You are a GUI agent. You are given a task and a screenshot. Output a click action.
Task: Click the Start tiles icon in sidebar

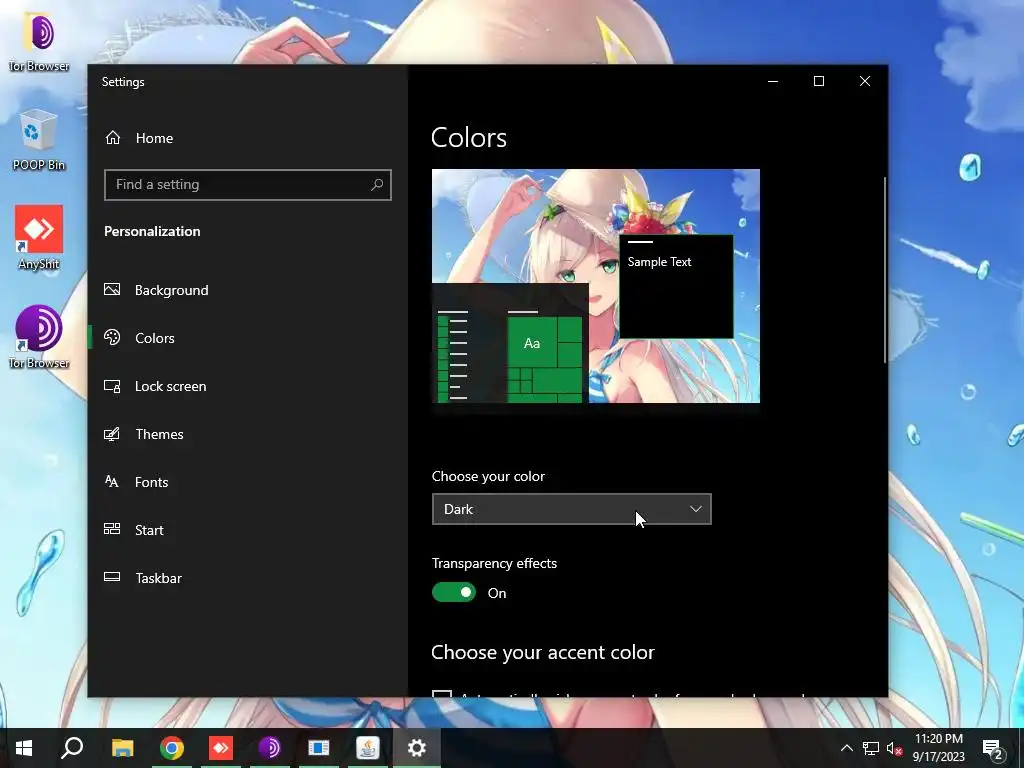click(x=112, y=530)
